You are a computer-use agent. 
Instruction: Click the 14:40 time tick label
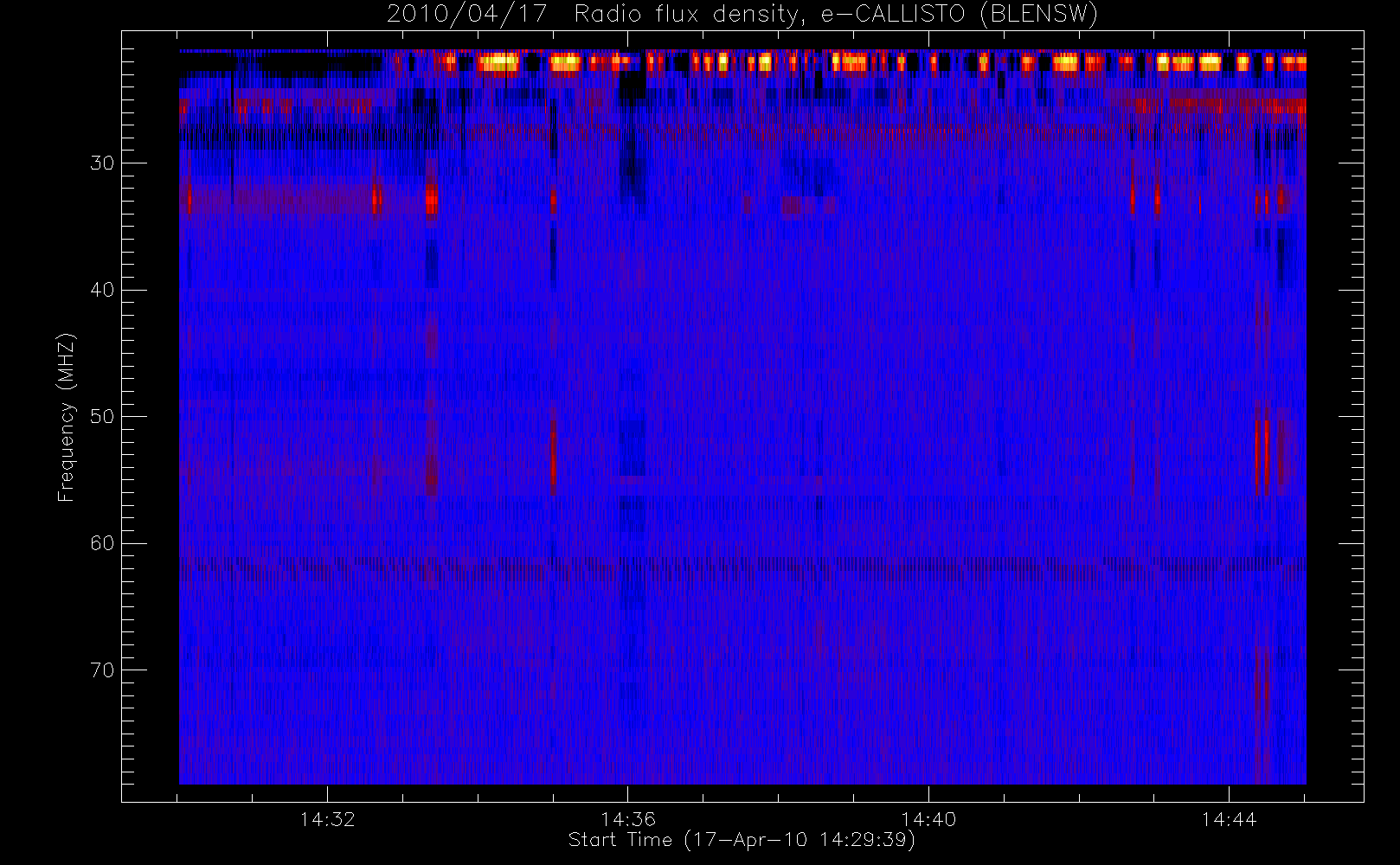pos(928,819)
